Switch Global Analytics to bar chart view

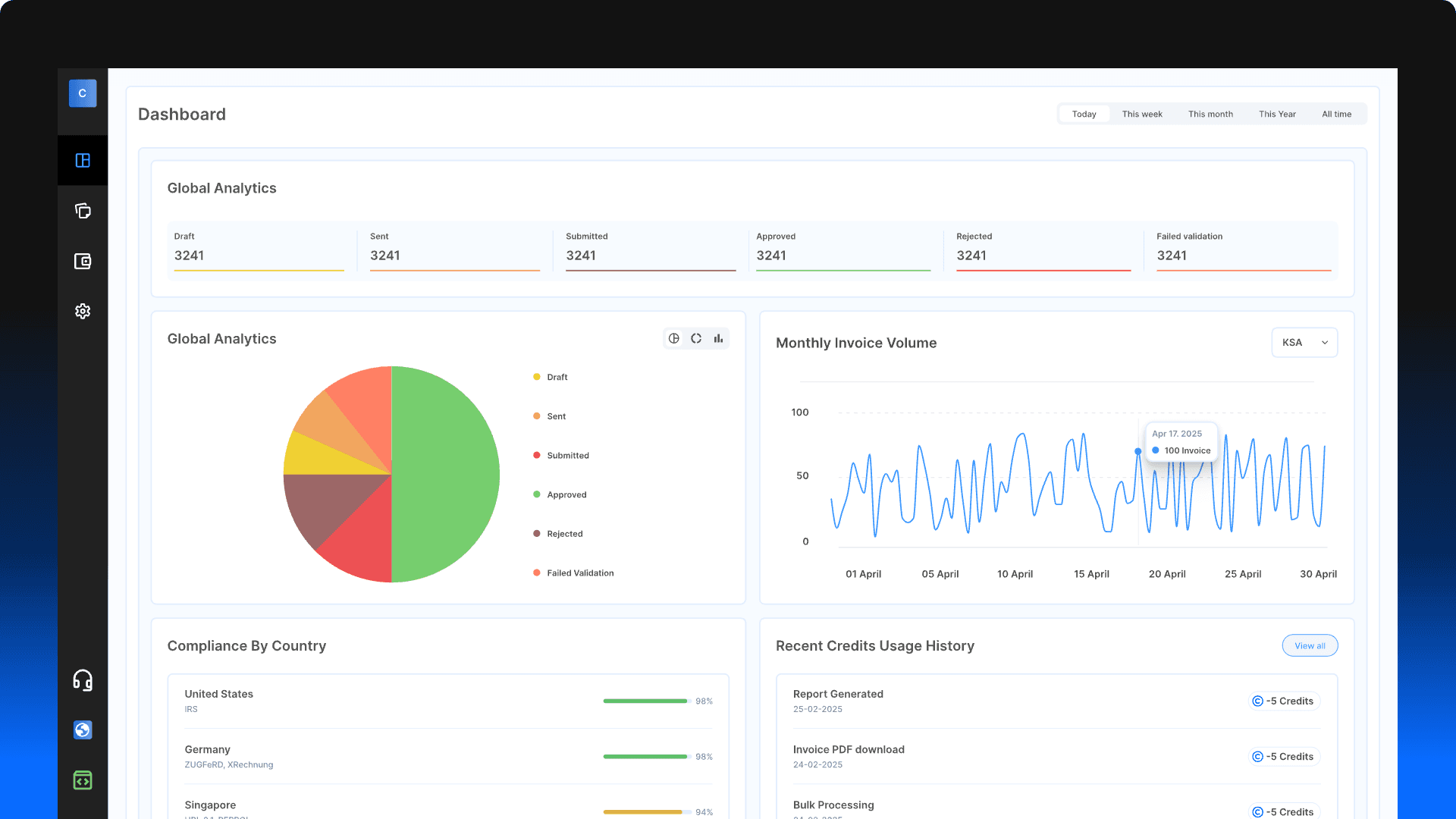[x=718, y=338]
